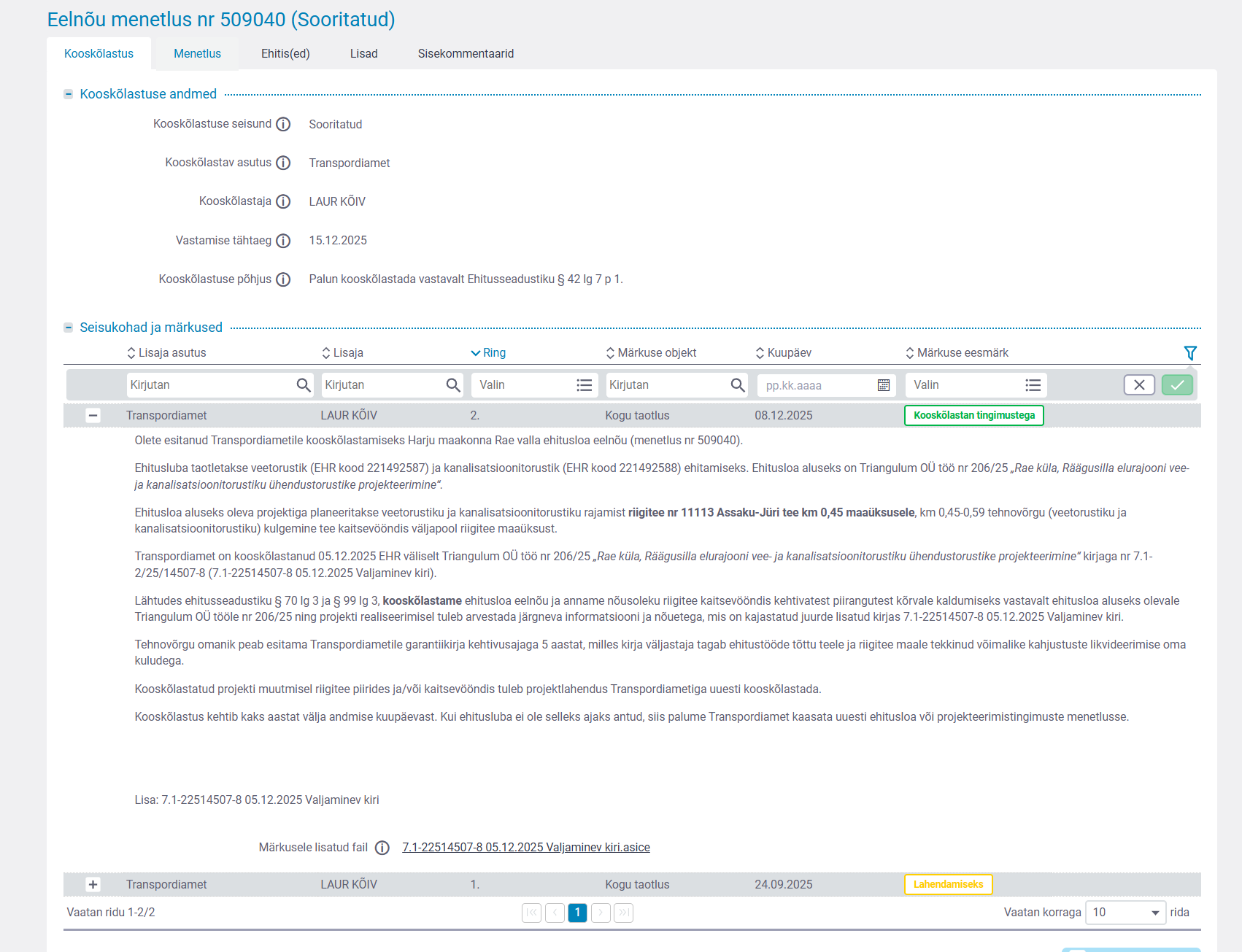Sort table by Kuupäev column header
The width and height of the screenshot is (1242, 952).
(x=789, y=353)
